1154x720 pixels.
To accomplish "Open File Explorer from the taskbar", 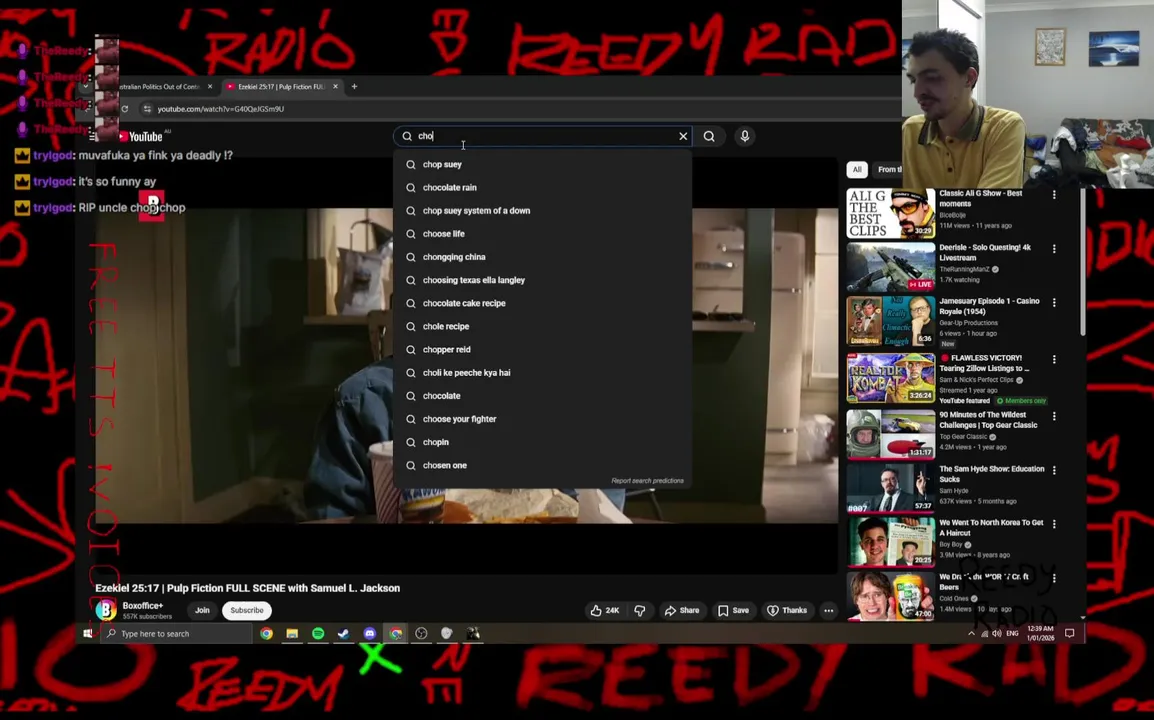I will [292, 633].
